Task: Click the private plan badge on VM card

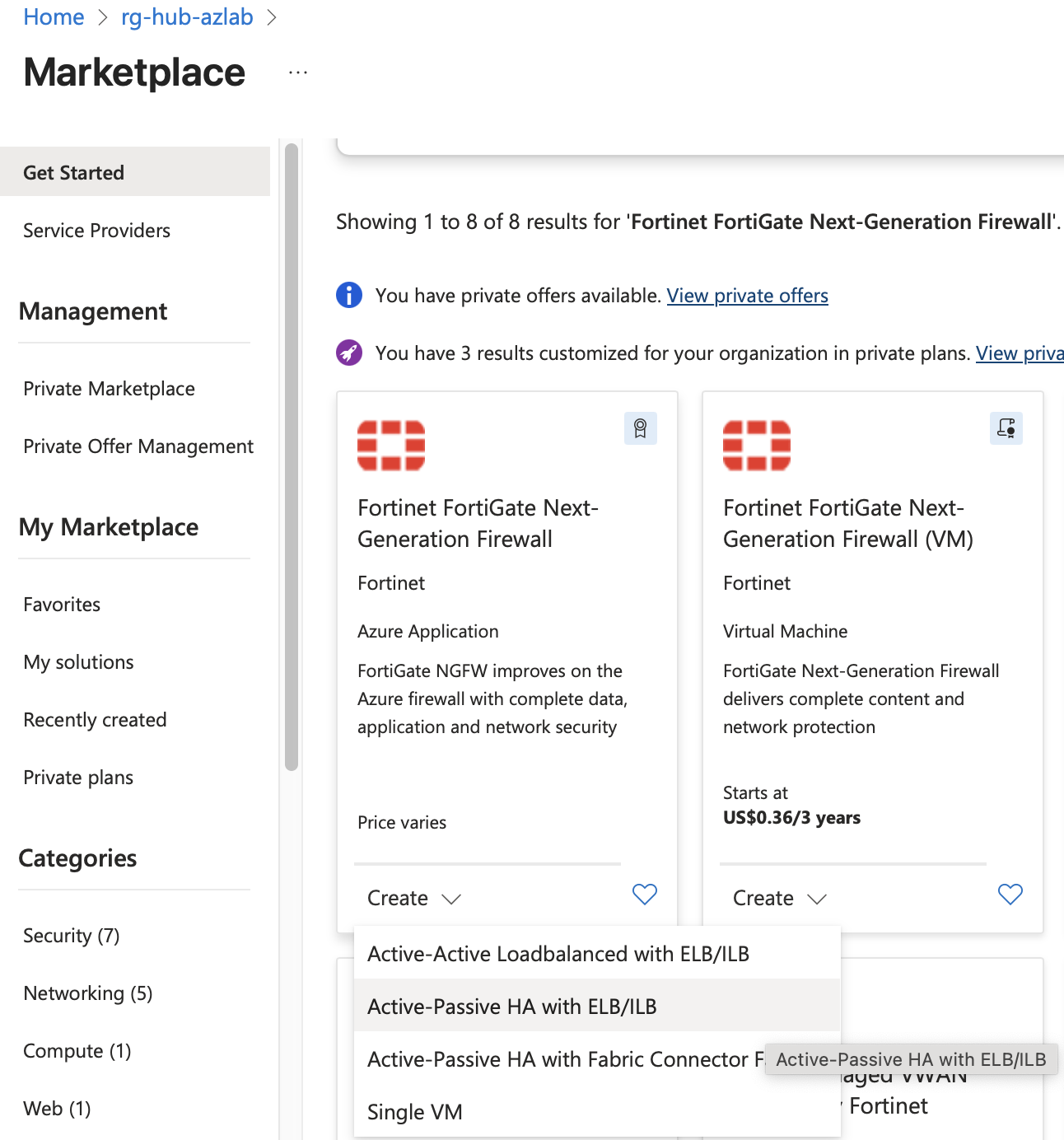Action: click(1006, 428)
